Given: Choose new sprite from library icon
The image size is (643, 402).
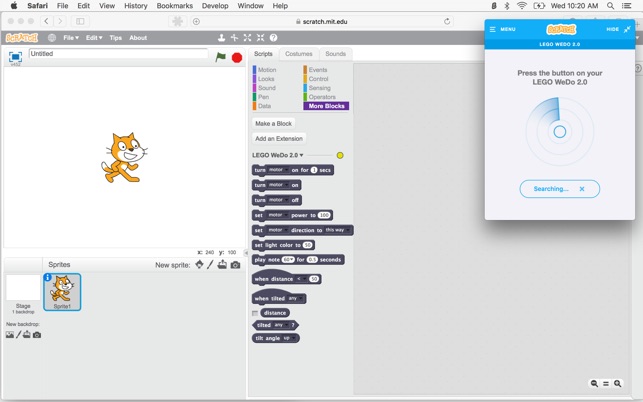Looking at the screenshot, I should 199,265.
